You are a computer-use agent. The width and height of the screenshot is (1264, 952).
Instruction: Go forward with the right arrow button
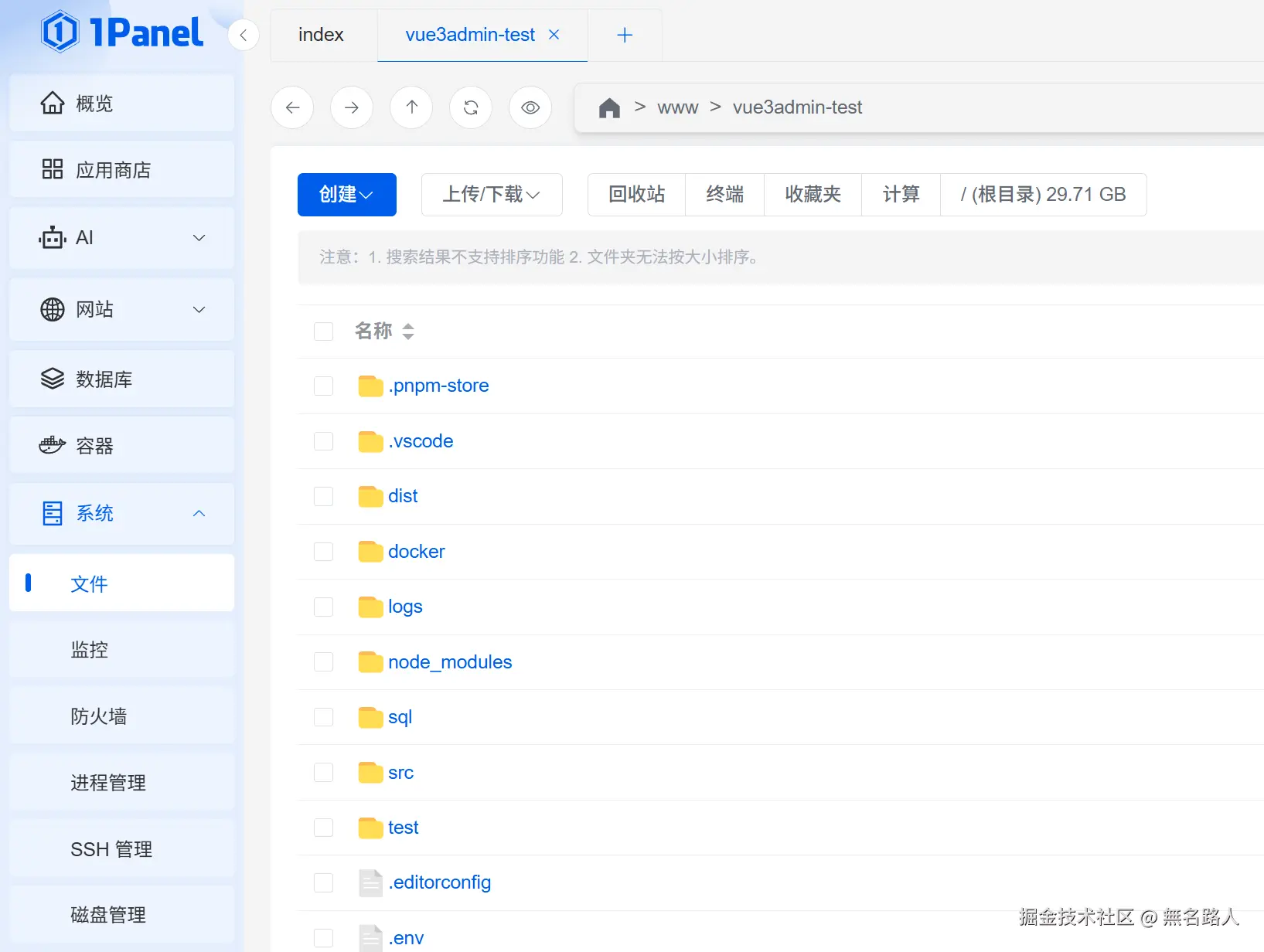point(352,107)
